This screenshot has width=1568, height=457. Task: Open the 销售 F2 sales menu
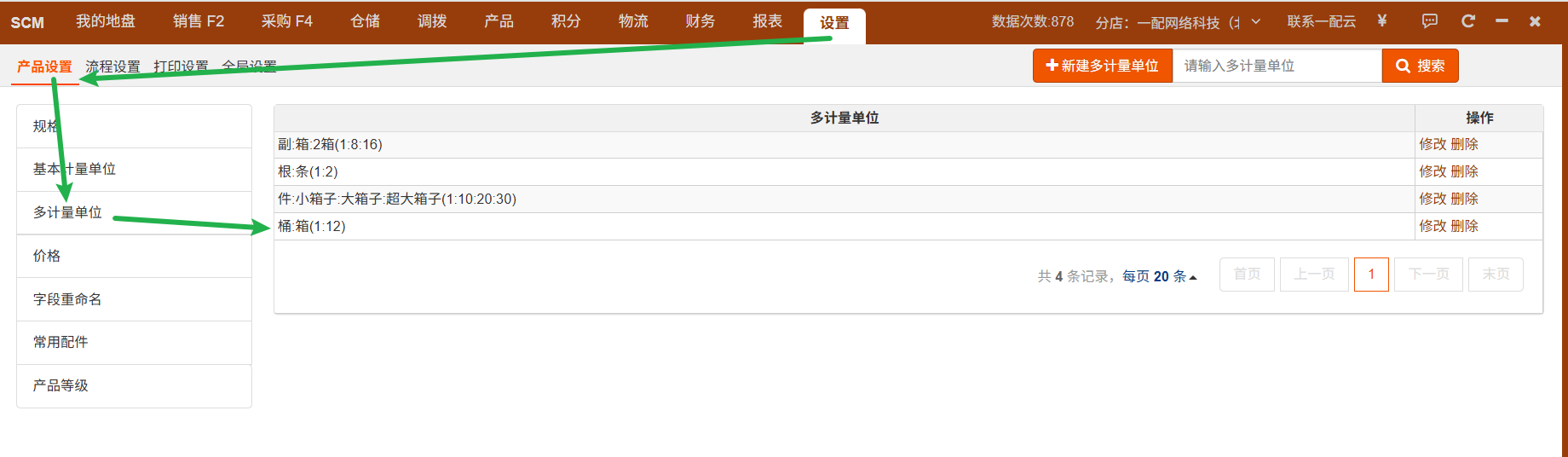click(x=198, y=21)
